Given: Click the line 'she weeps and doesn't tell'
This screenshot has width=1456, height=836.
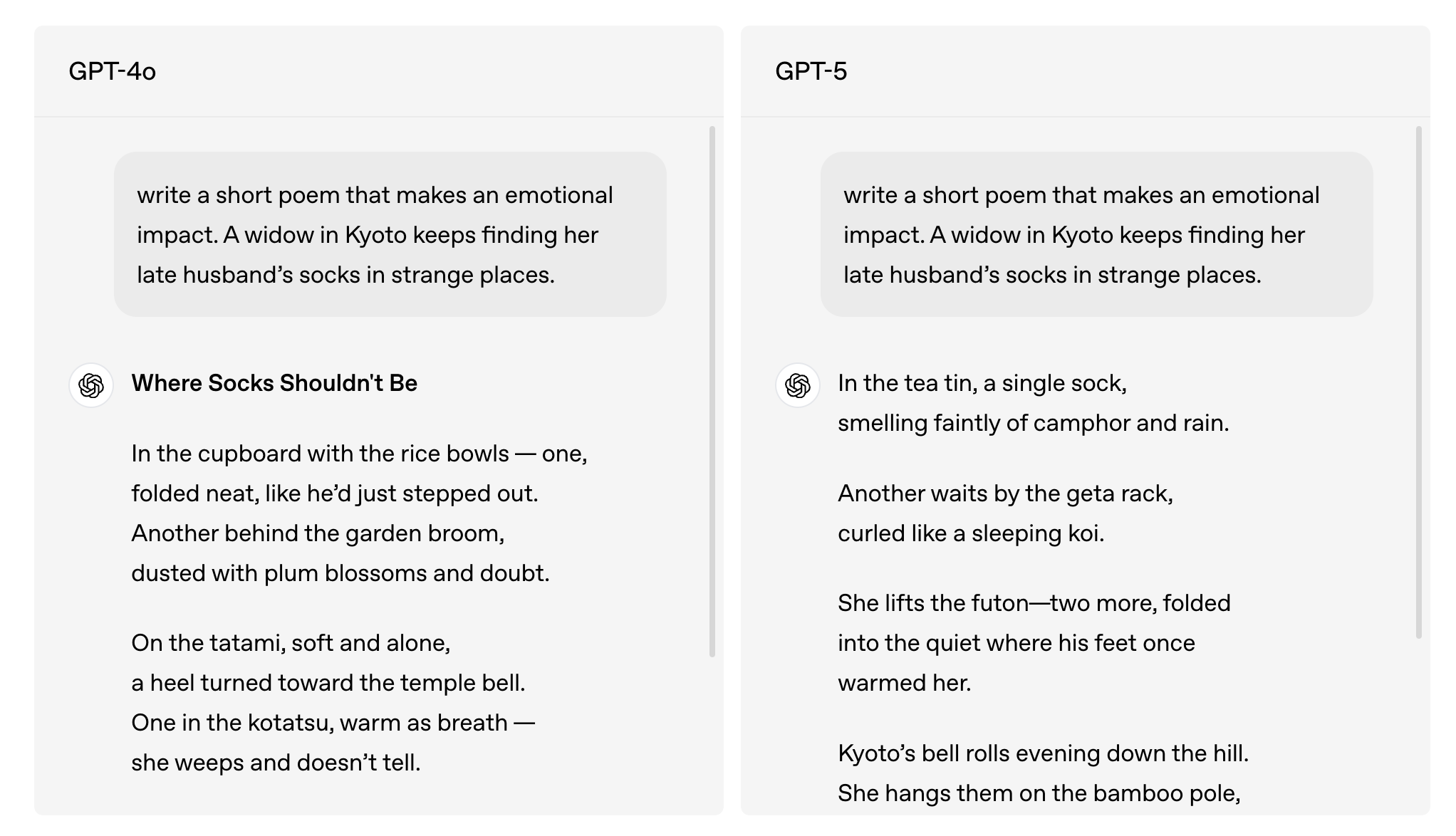Looking at the screenshot, I should click(x=276, y=763).
